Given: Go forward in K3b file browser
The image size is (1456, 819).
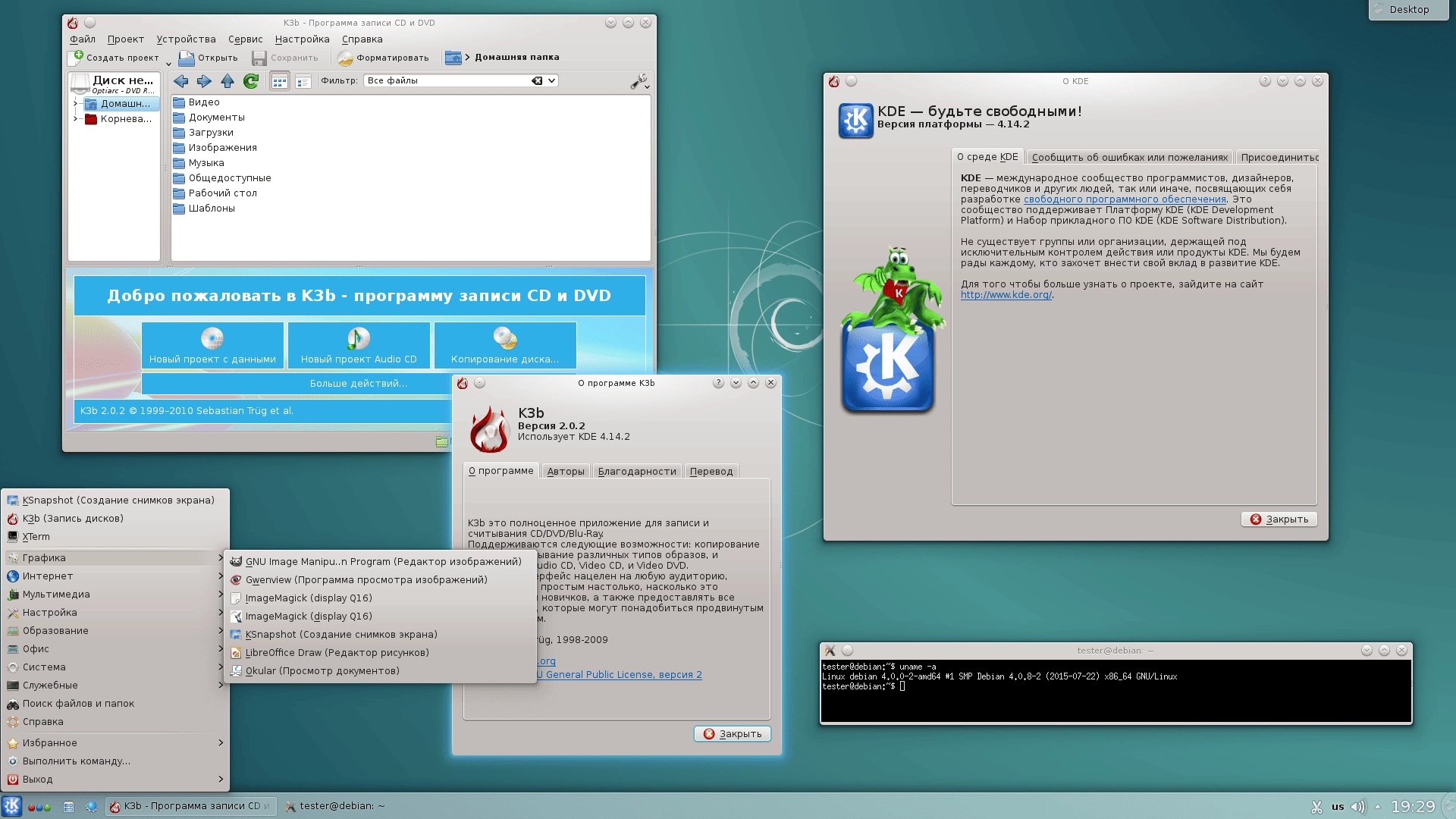Looking at the screenshot, I should point(204,81).
